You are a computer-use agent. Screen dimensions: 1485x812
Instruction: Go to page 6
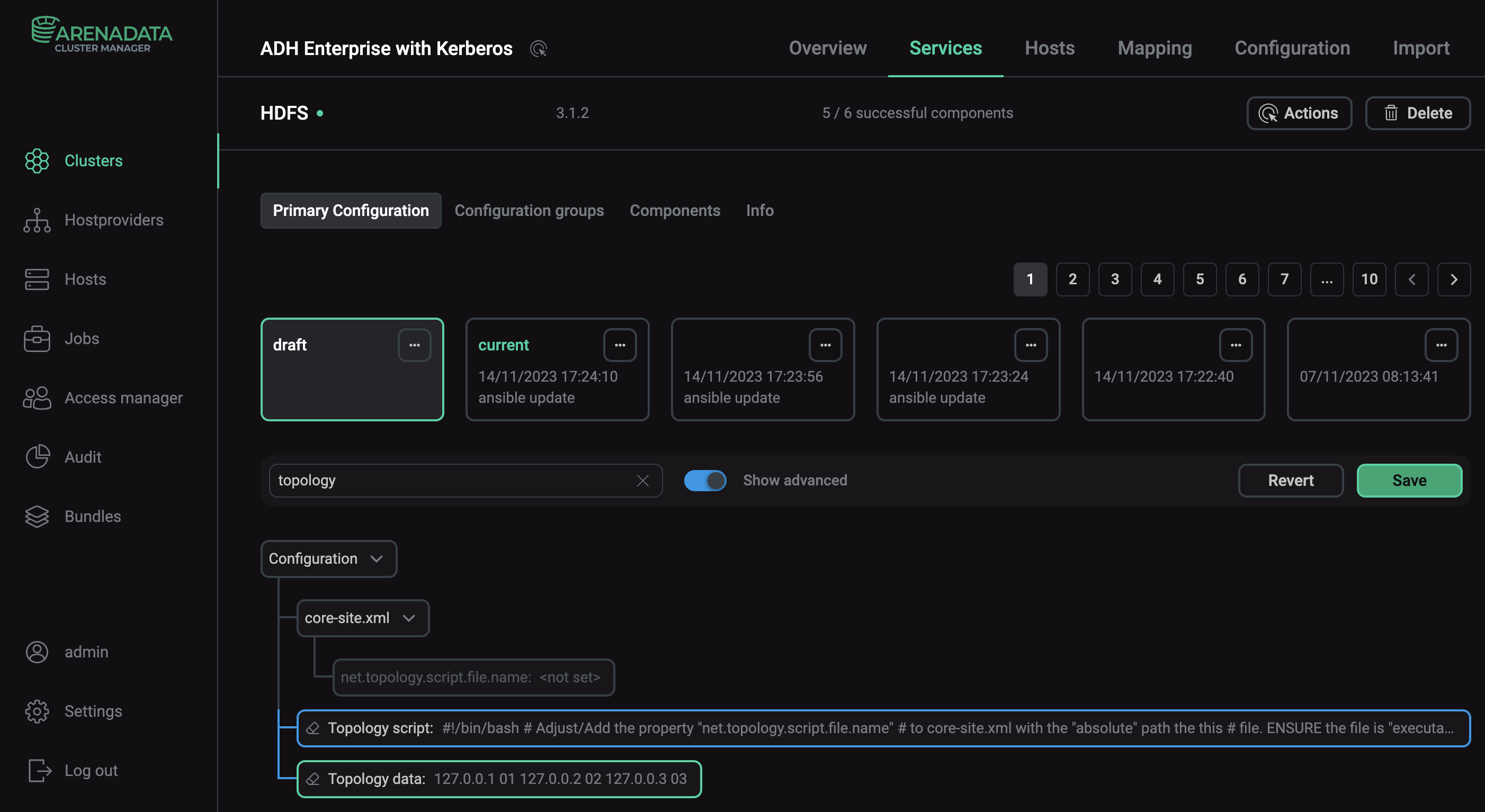tap(1242, 279)
